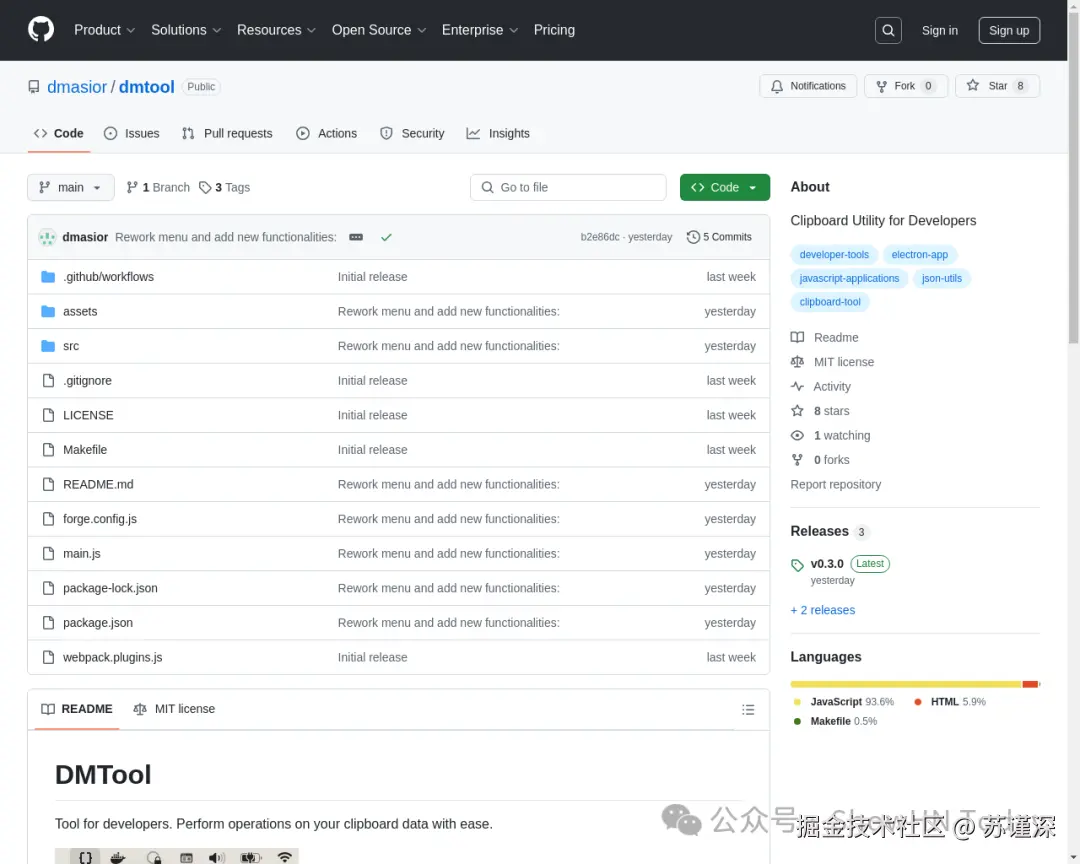Open the 5 Commits history
The image size is (1080, 864).
point(719,237)
